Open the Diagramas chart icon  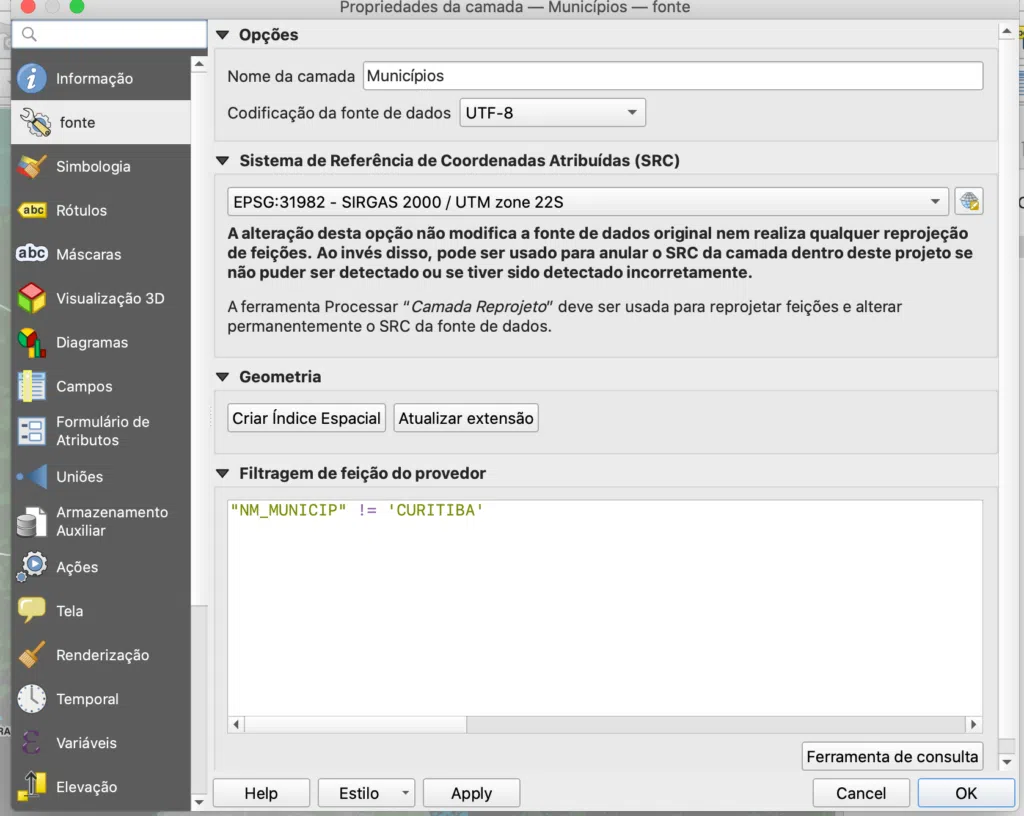31,343
